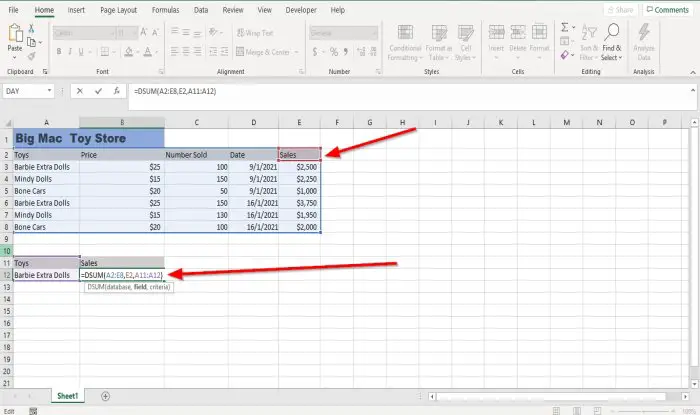Viewport: 700px width, 415px height.
Task: Click the Comments button
Action: [x=668, y=10]
